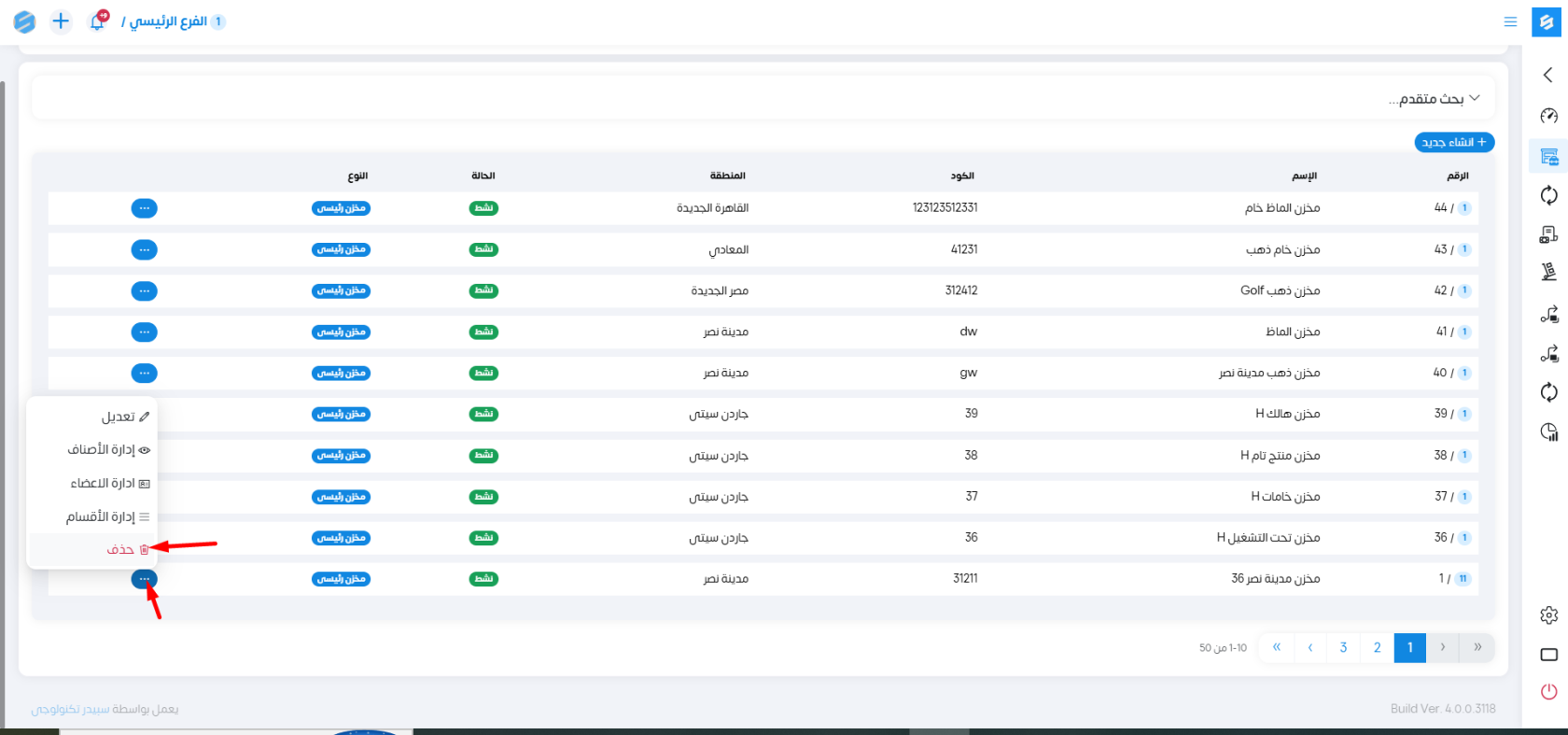1568x735 pixels.
Task: Open the pie chart reports sidebar icon
Action: 1548,431
